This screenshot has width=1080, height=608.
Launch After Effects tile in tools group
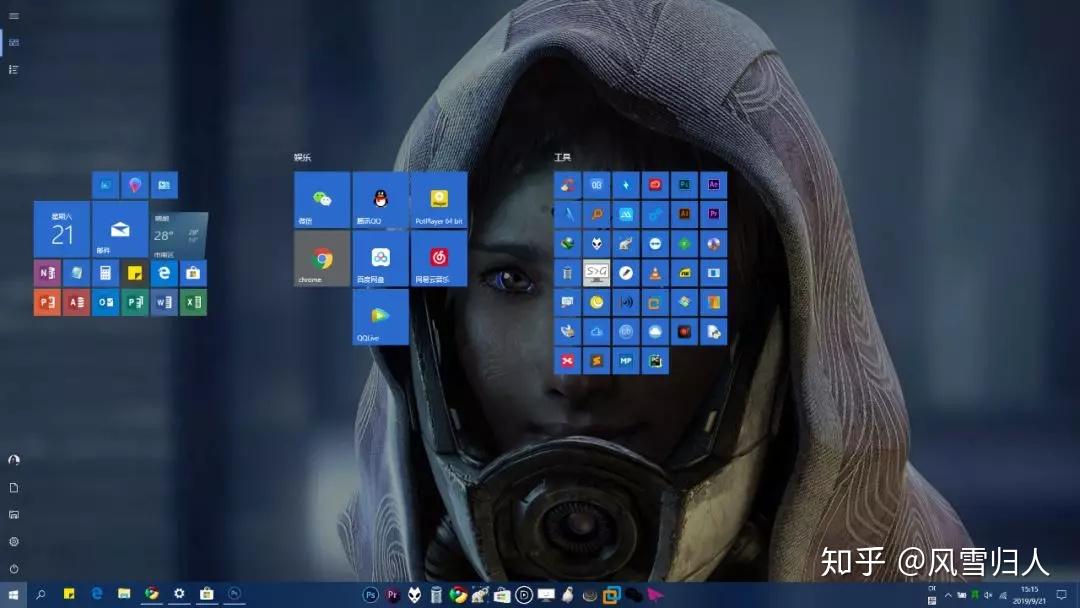[x=714, y=185]
